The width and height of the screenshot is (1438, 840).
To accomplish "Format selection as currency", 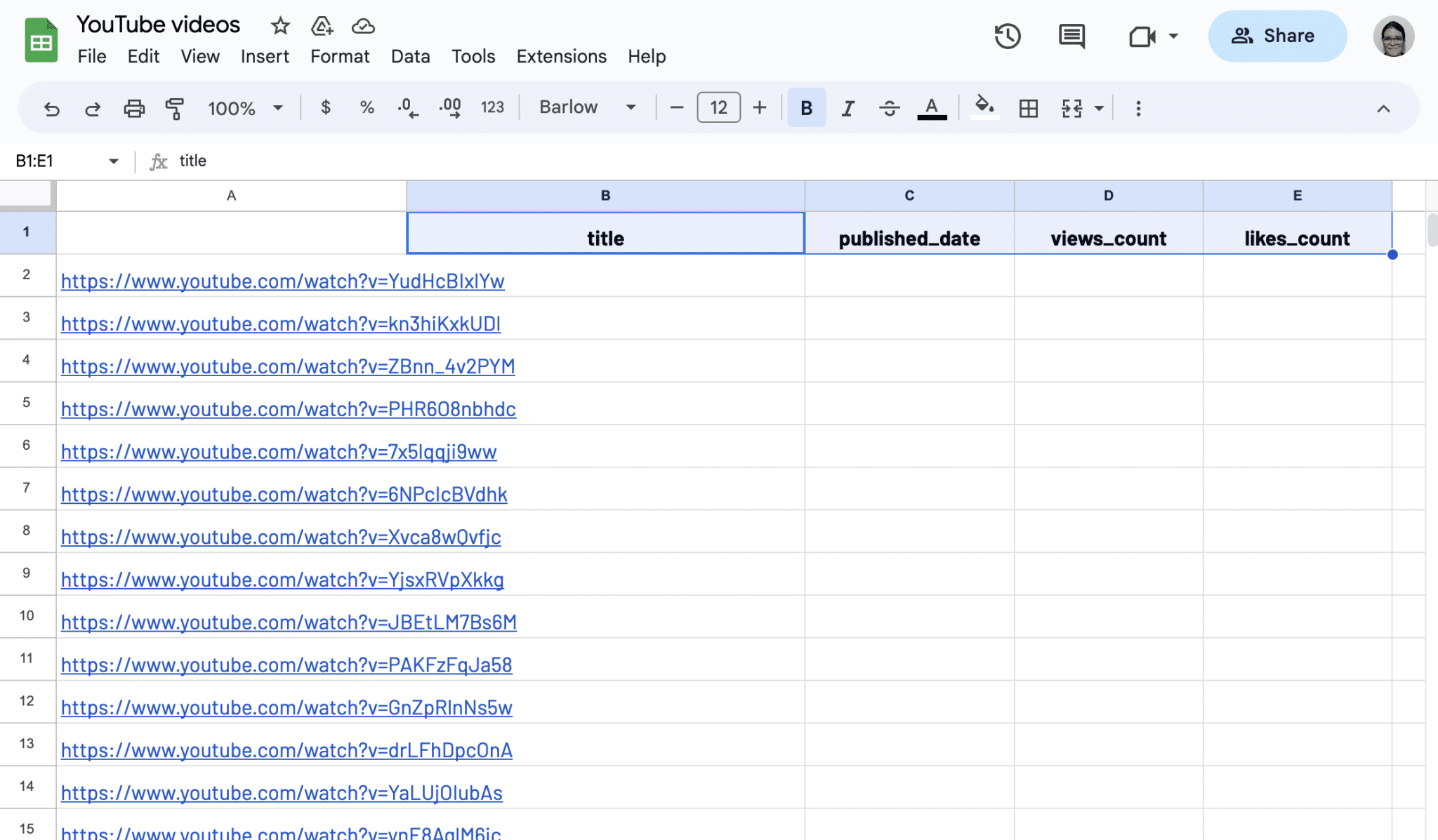I will (x=324, y=108).
